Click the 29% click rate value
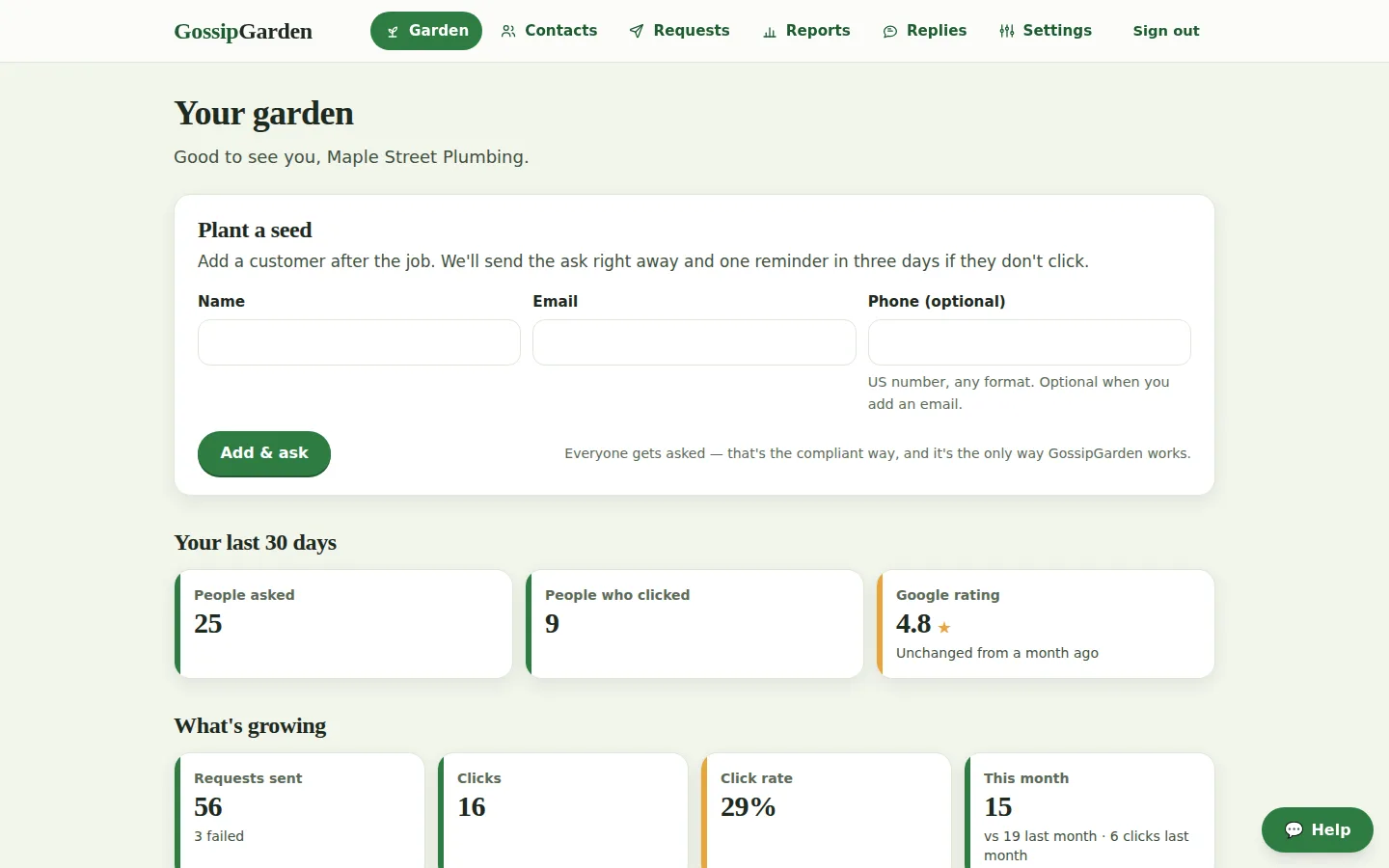 pos(749,807)
